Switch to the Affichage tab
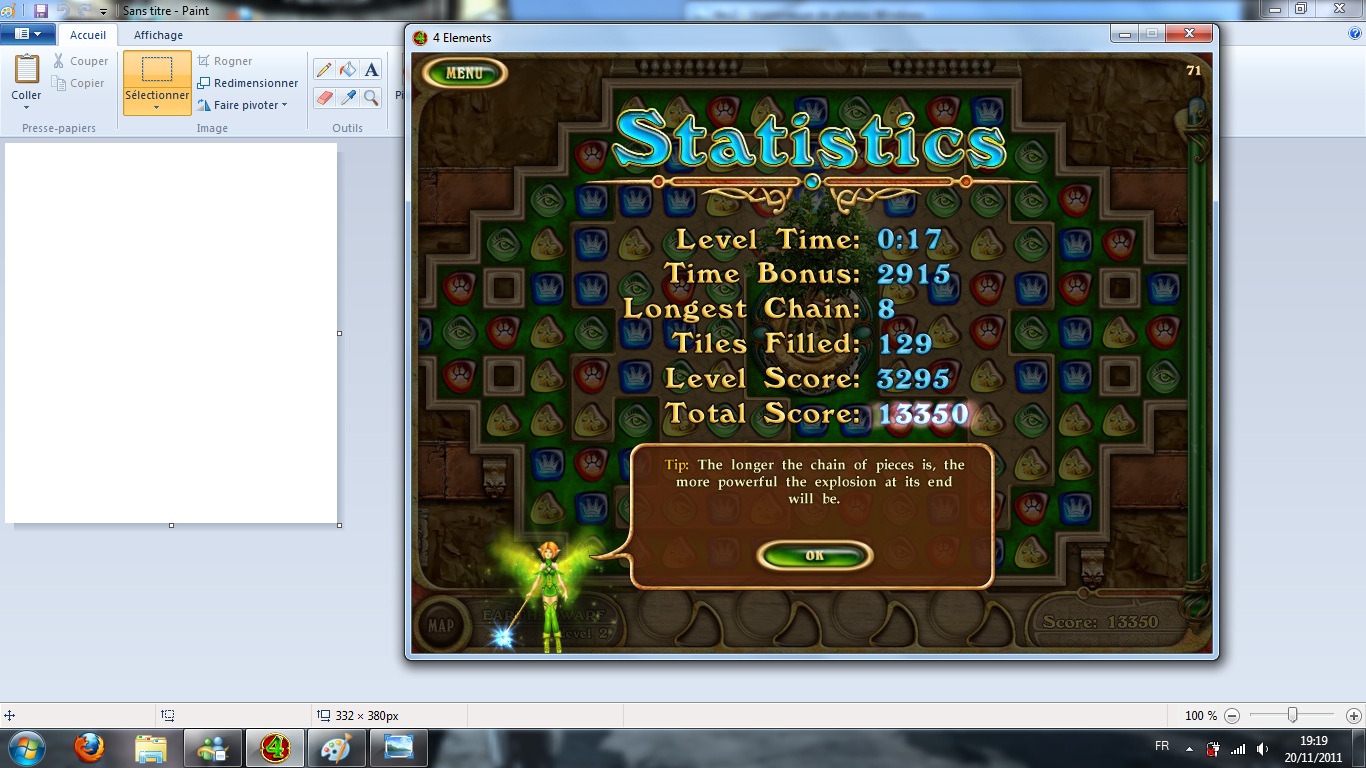 tap(158, 35)
